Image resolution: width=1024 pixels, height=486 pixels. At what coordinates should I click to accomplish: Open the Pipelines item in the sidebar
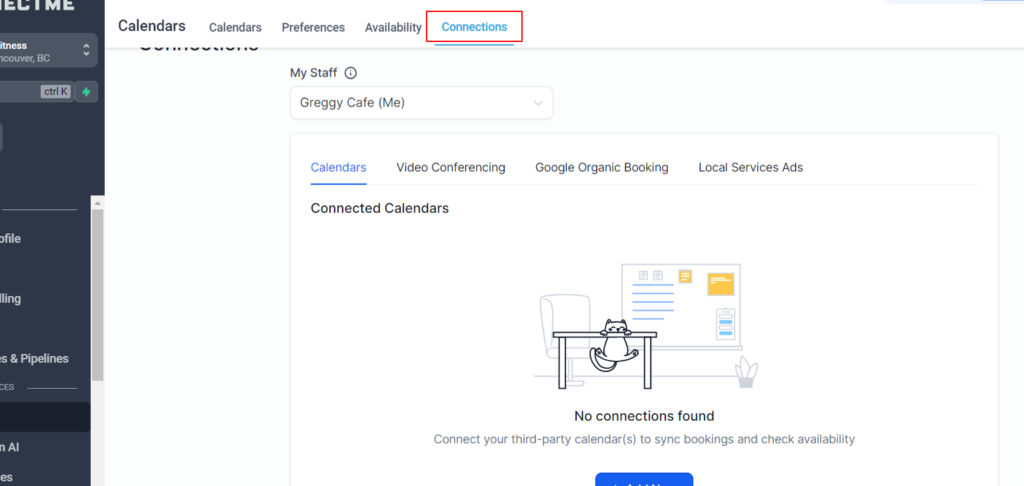click(x=35, y=358)
